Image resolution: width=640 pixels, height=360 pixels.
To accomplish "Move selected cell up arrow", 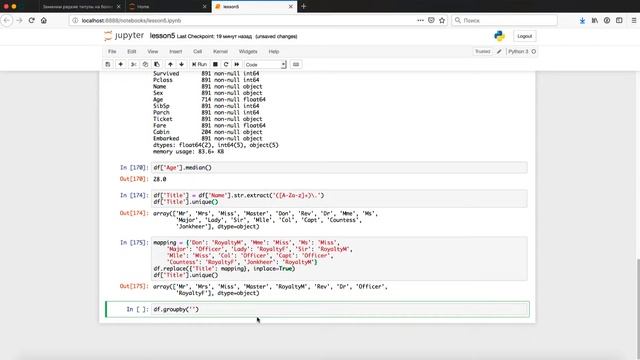I will [x=170, y=64].
